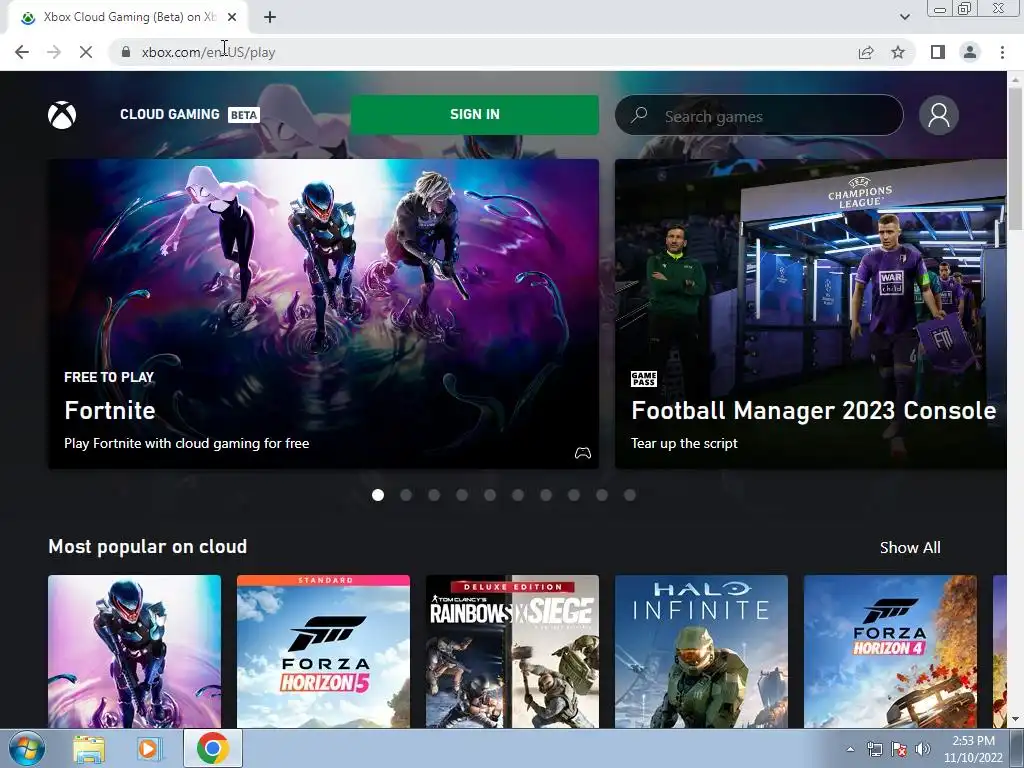Click the Show desktop strip on taskbar
The image size is (1024, 768).
pyautogui.click(x=1017, y=748)
